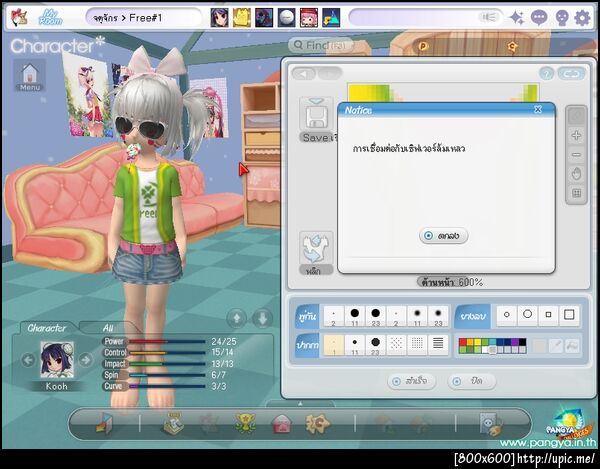
Task: Select solid brush size 2
Action: point(334,316)
